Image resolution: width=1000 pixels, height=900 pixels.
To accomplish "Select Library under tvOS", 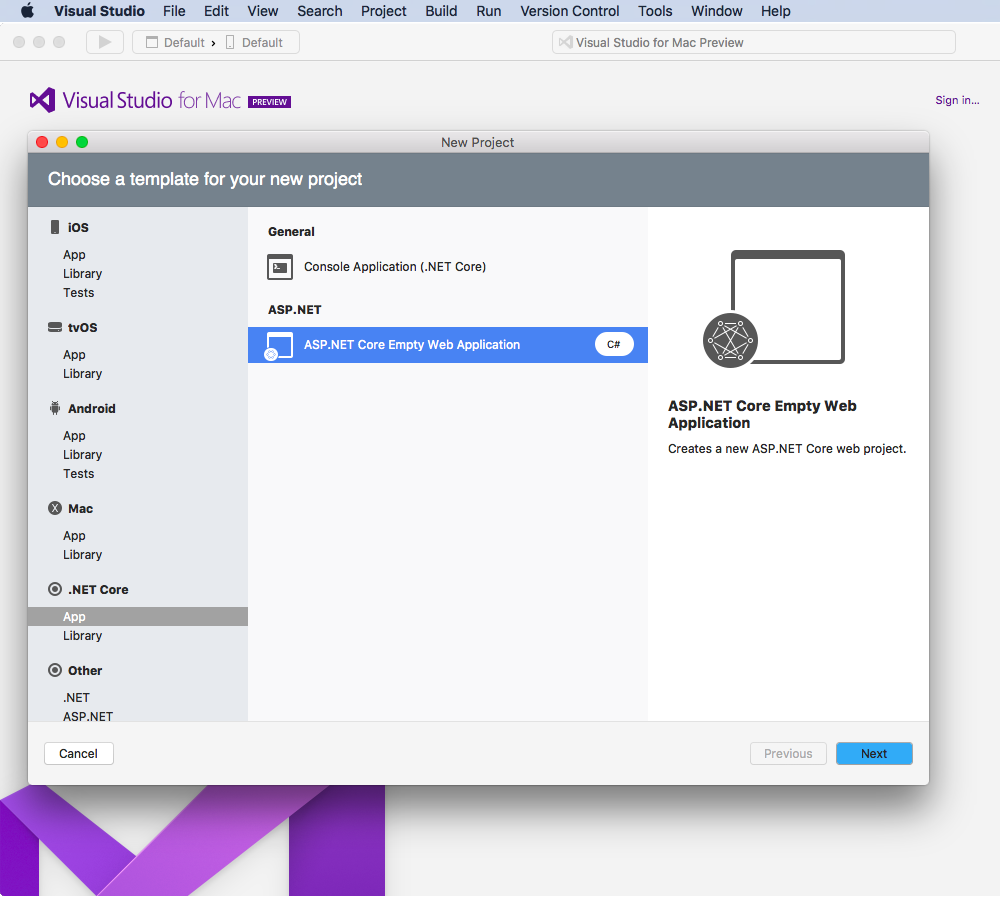I will point(82,374).
